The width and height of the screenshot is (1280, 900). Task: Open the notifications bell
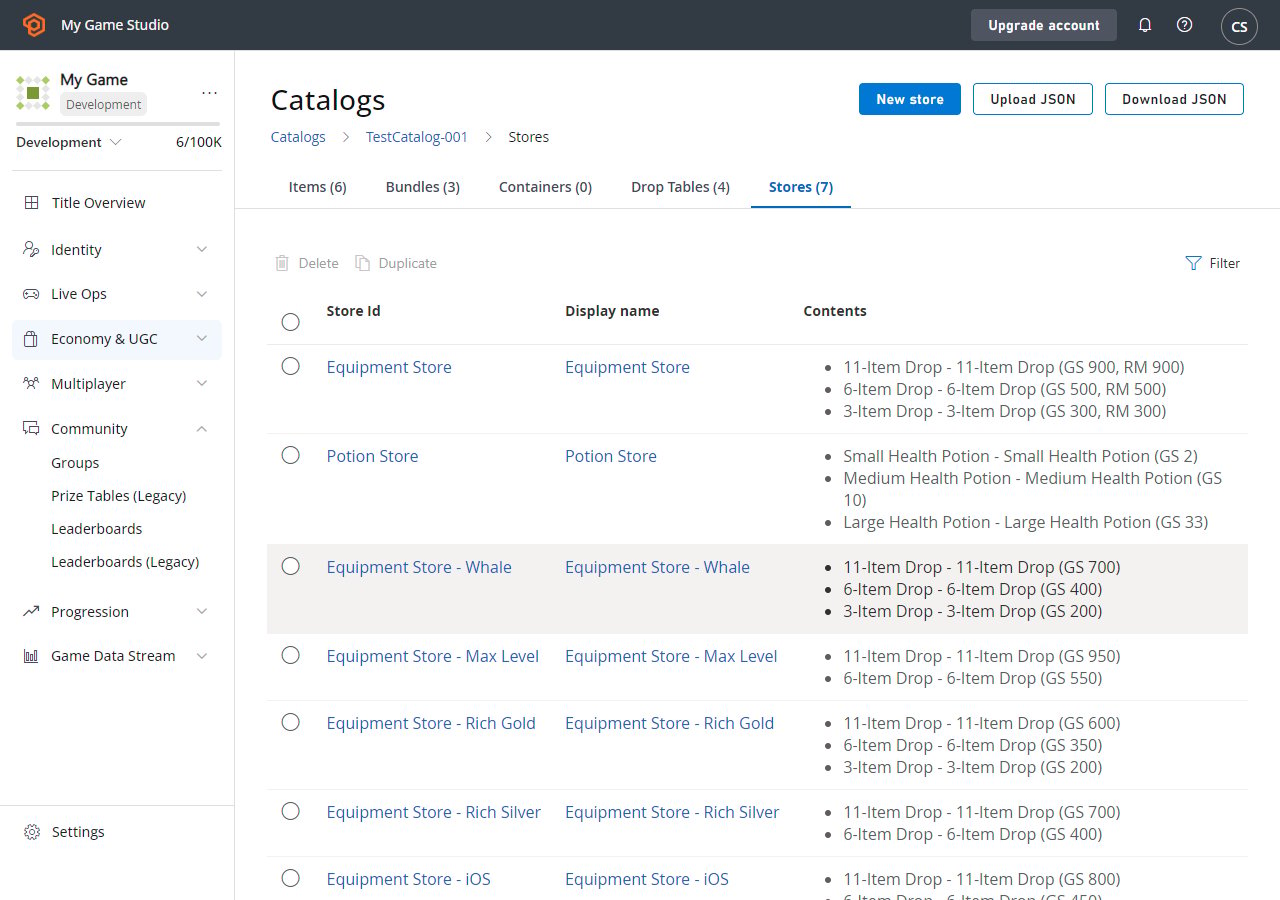click(x=1145, y=25)
